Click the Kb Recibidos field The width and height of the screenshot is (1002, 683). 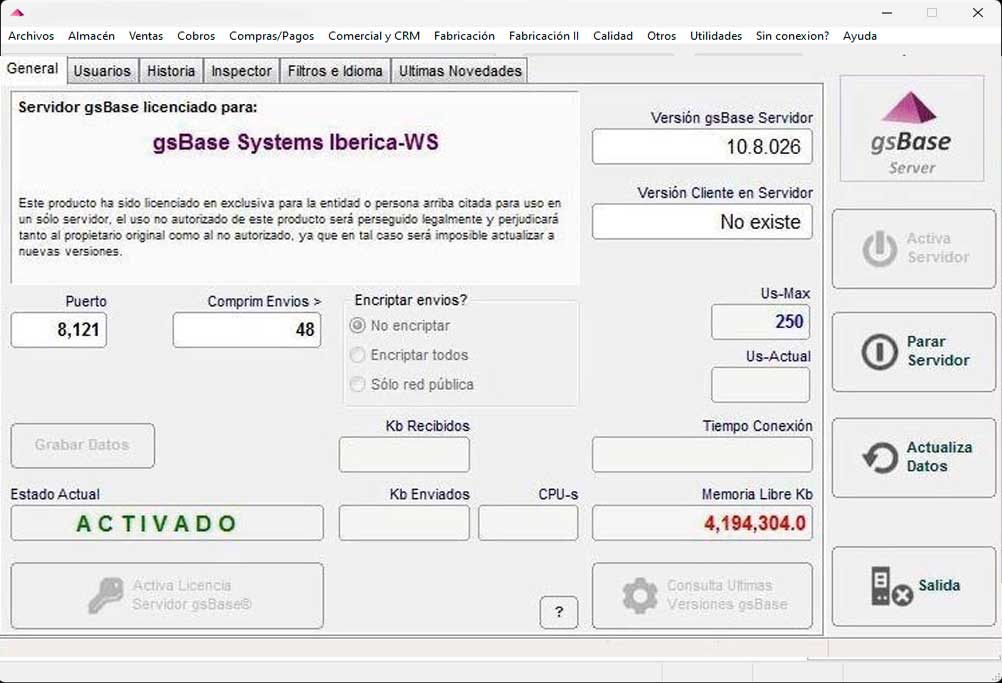(x=405, y=454)
